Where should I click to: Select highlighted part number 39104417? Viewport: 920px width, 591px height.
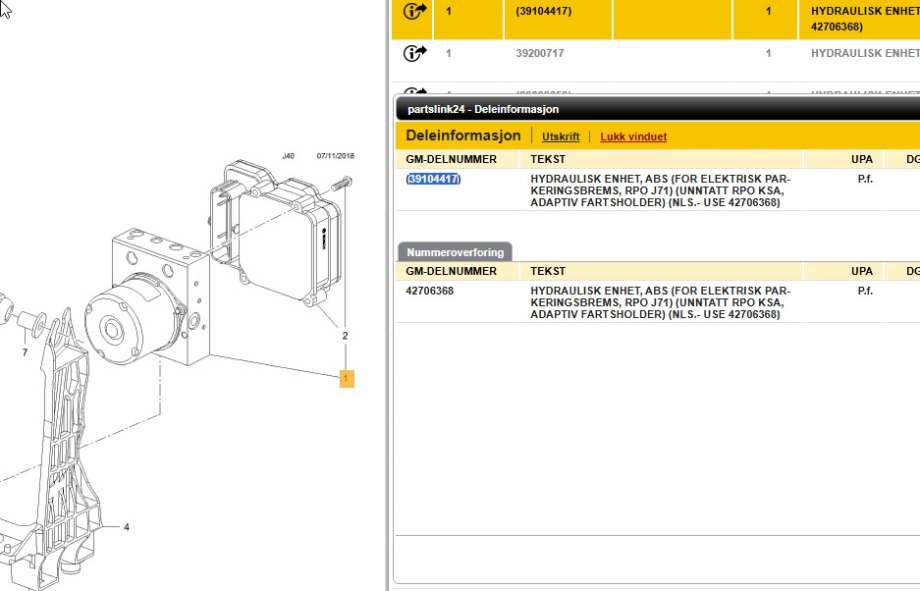point(433,179)
